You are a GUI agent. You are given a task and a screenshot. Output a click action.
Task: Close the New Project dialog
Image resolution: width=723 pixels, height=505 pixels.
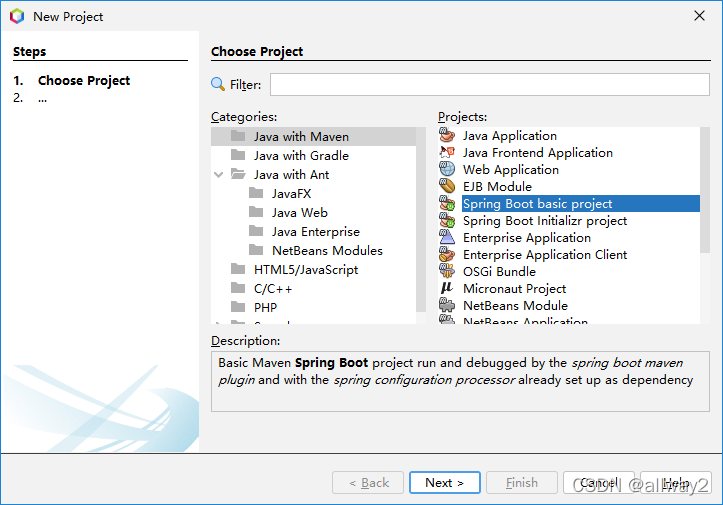point(699,16)
